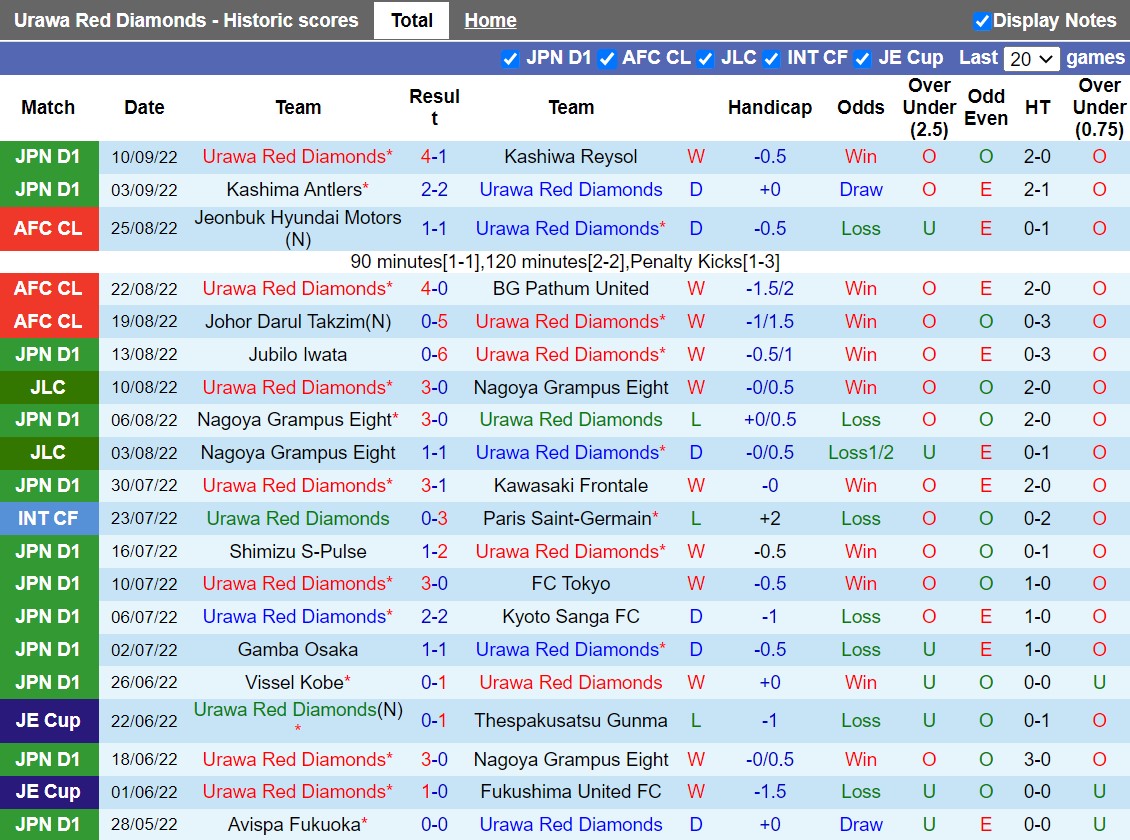Click the Kawasaki Frontale team link

coord(570,485)
